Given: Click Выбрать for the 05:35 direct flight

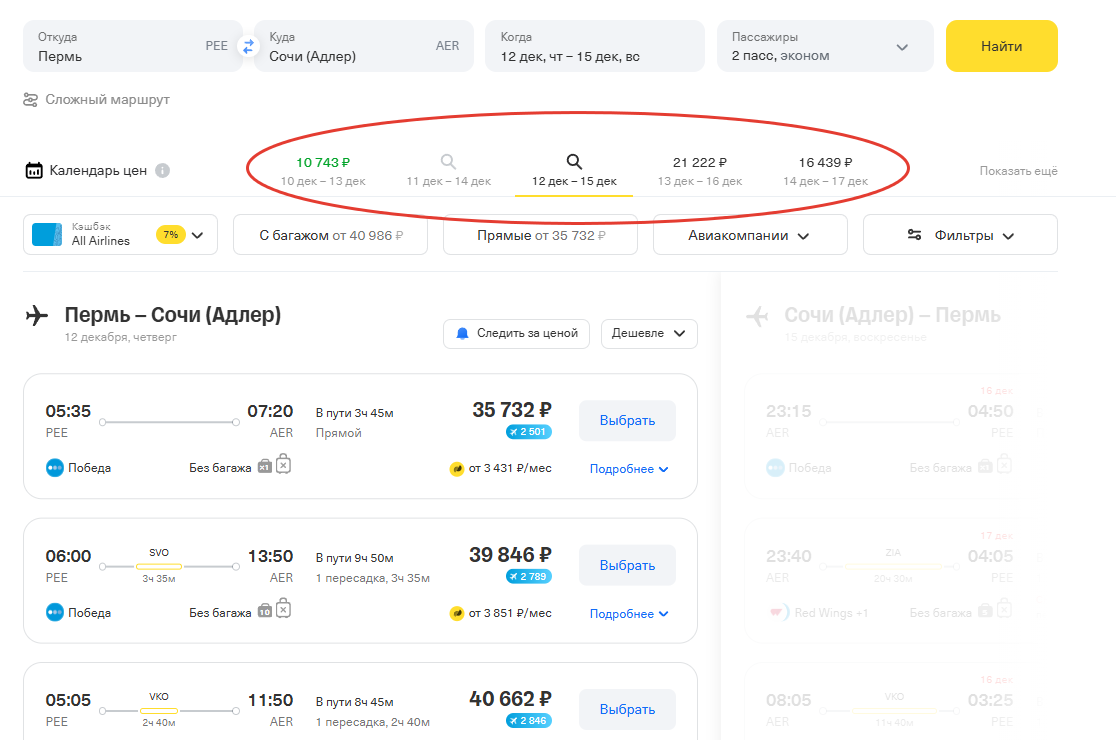Looking at the screenshot, I should tap(627, 421).
